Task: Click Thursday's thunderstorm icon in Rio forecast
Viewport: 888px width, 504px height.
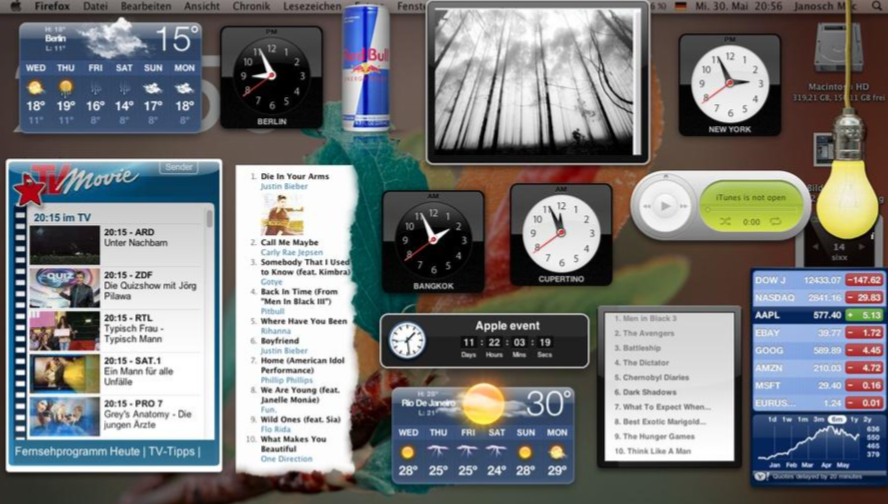Action: (x=437, y=451)
